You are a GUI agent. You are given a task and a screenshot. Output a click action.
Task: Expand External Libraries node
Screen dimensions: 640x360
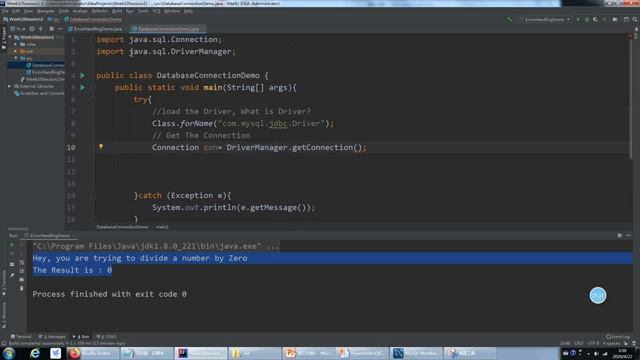[10, 86]
